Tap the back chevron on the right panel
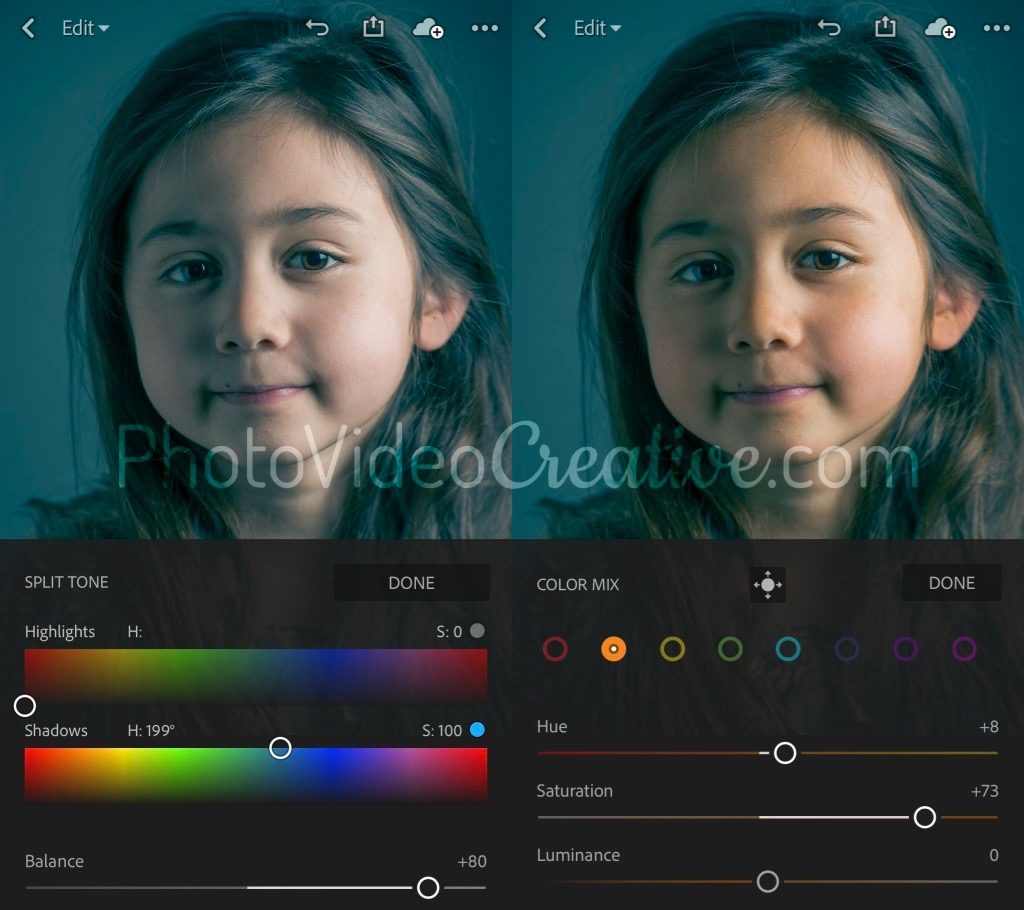 tap(539, 28)
